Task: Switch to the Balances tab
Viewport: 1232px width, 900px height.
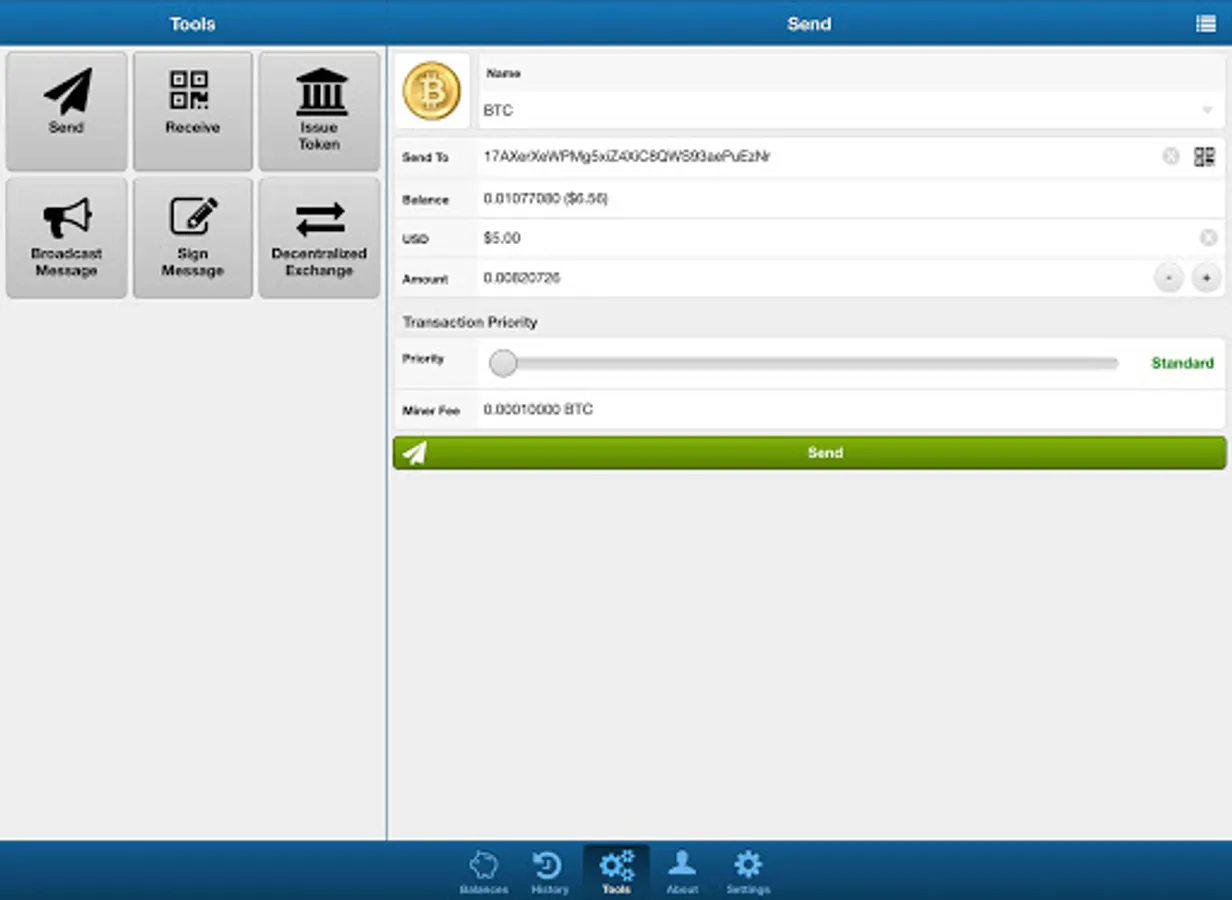Action: [484, 872]
